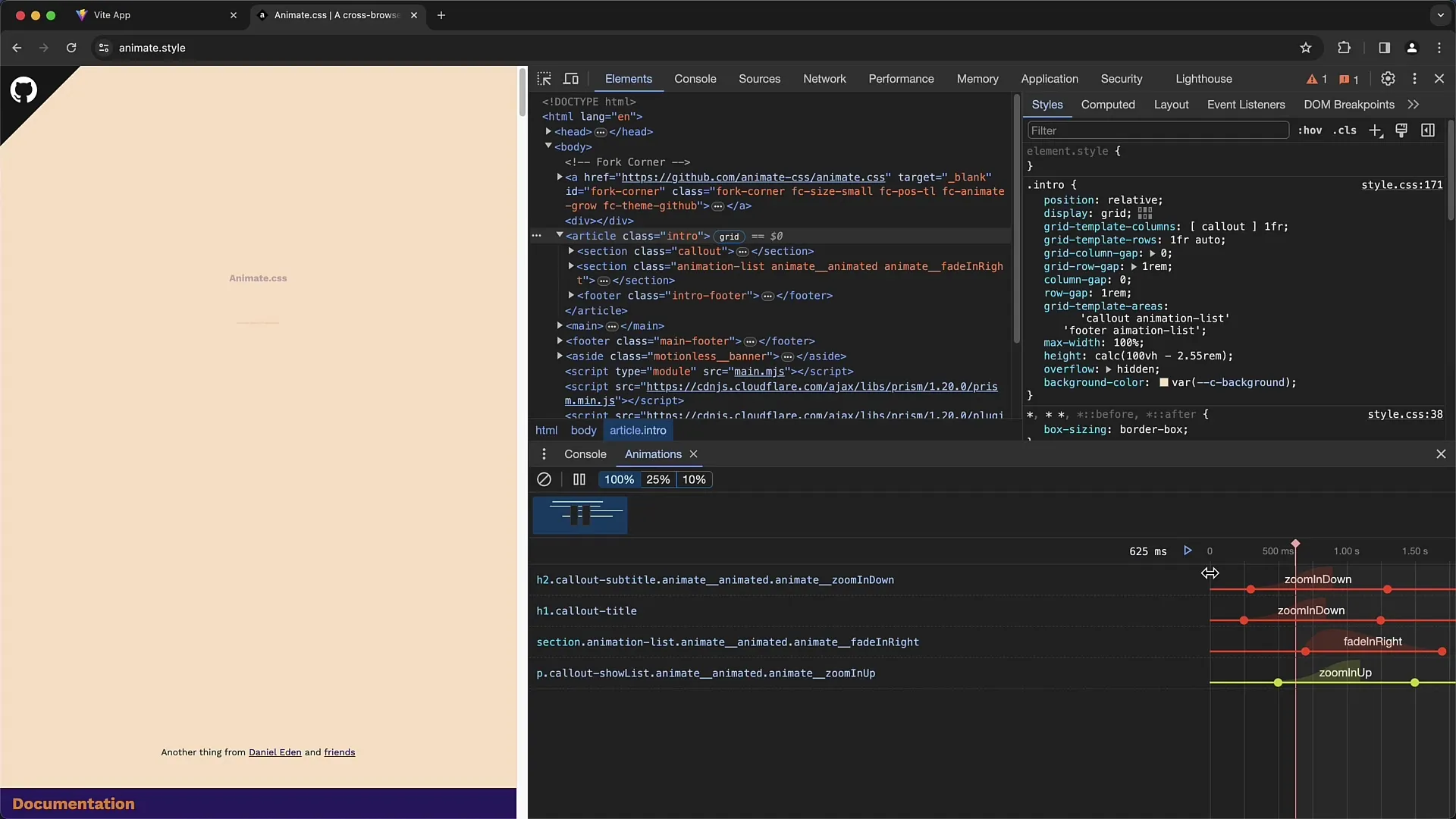Expand the main element in DOM tree

pos(559,326)
